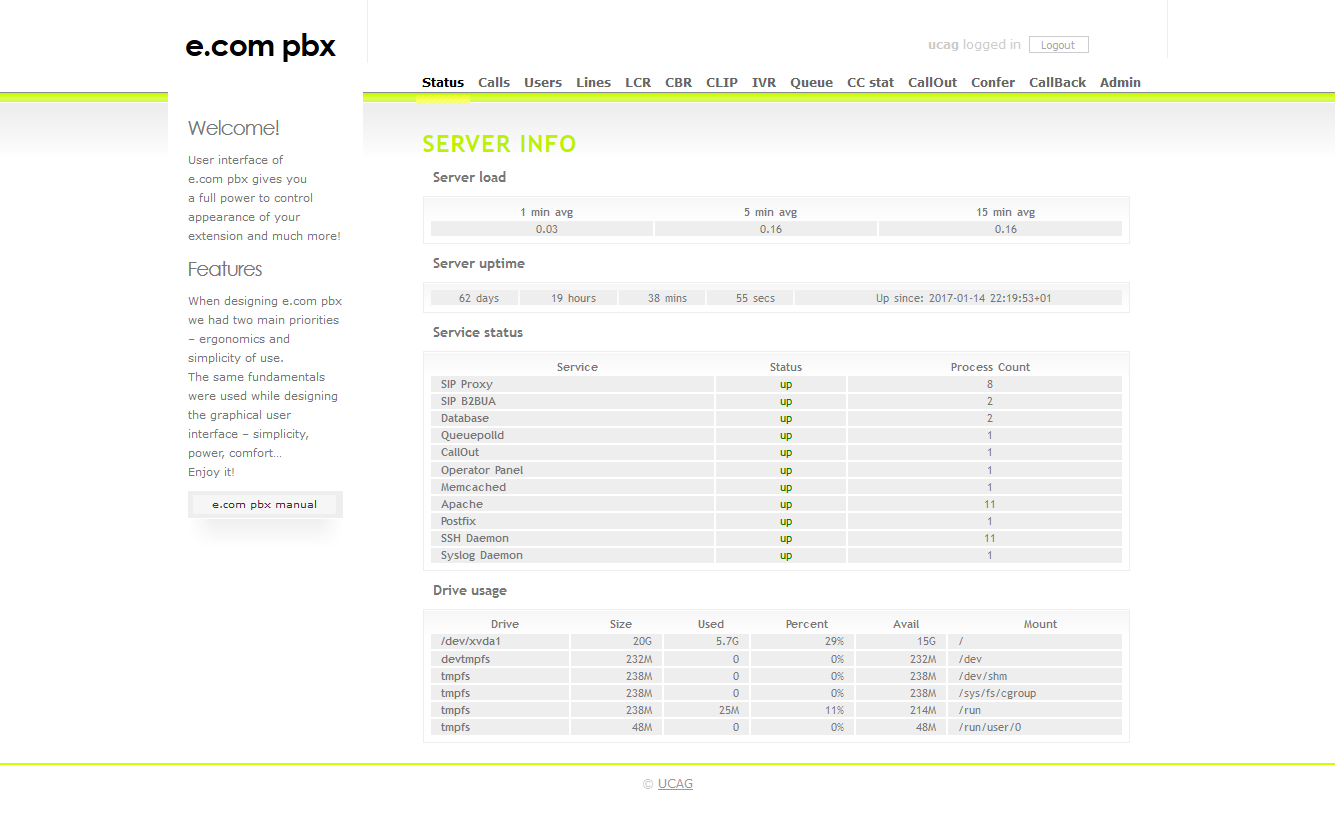Viewport: 1335px width, 837px height.
Task: Open the Admin tab
Action: tap(1120, 83)
